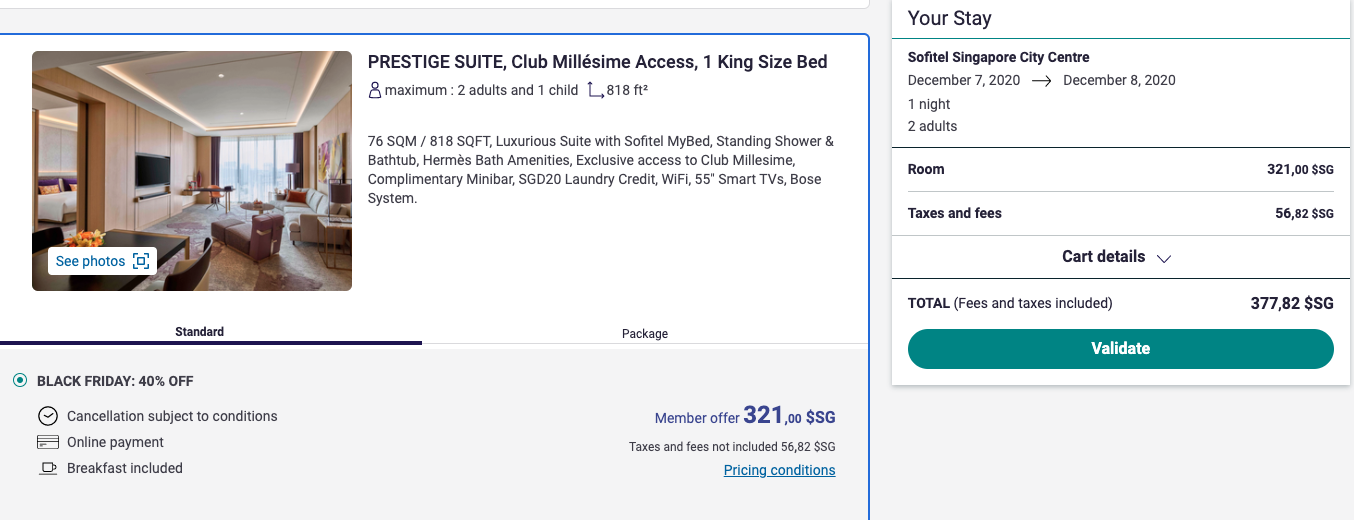This screenshot has width=1354, height=520.
Task: Expand the Cart details chevron
Action: pyautogui.click(x=1163, y=258)
